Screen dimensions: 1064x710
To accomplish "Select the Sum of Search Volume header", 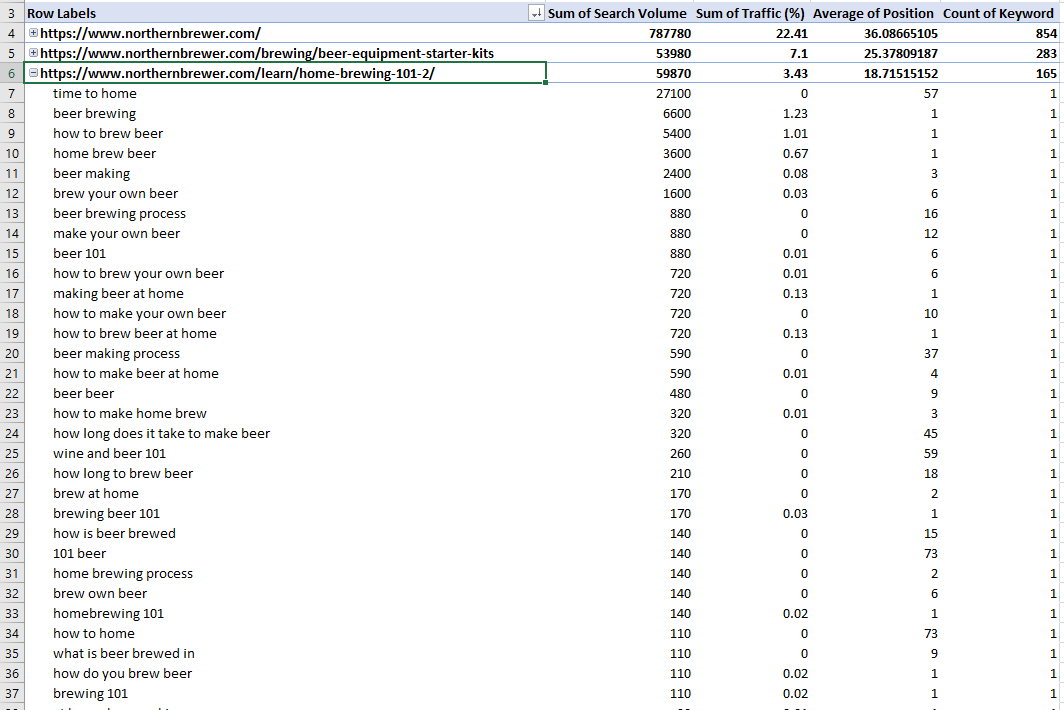I will tap(617, 13).
